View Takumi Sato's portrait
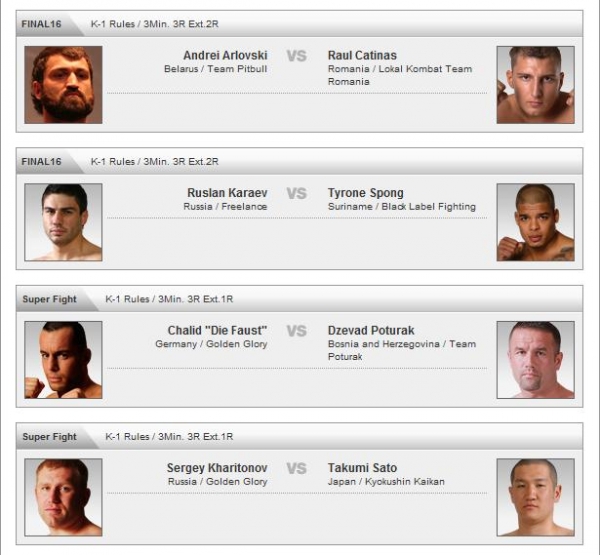The image size is (600, 555). point(535,497)
